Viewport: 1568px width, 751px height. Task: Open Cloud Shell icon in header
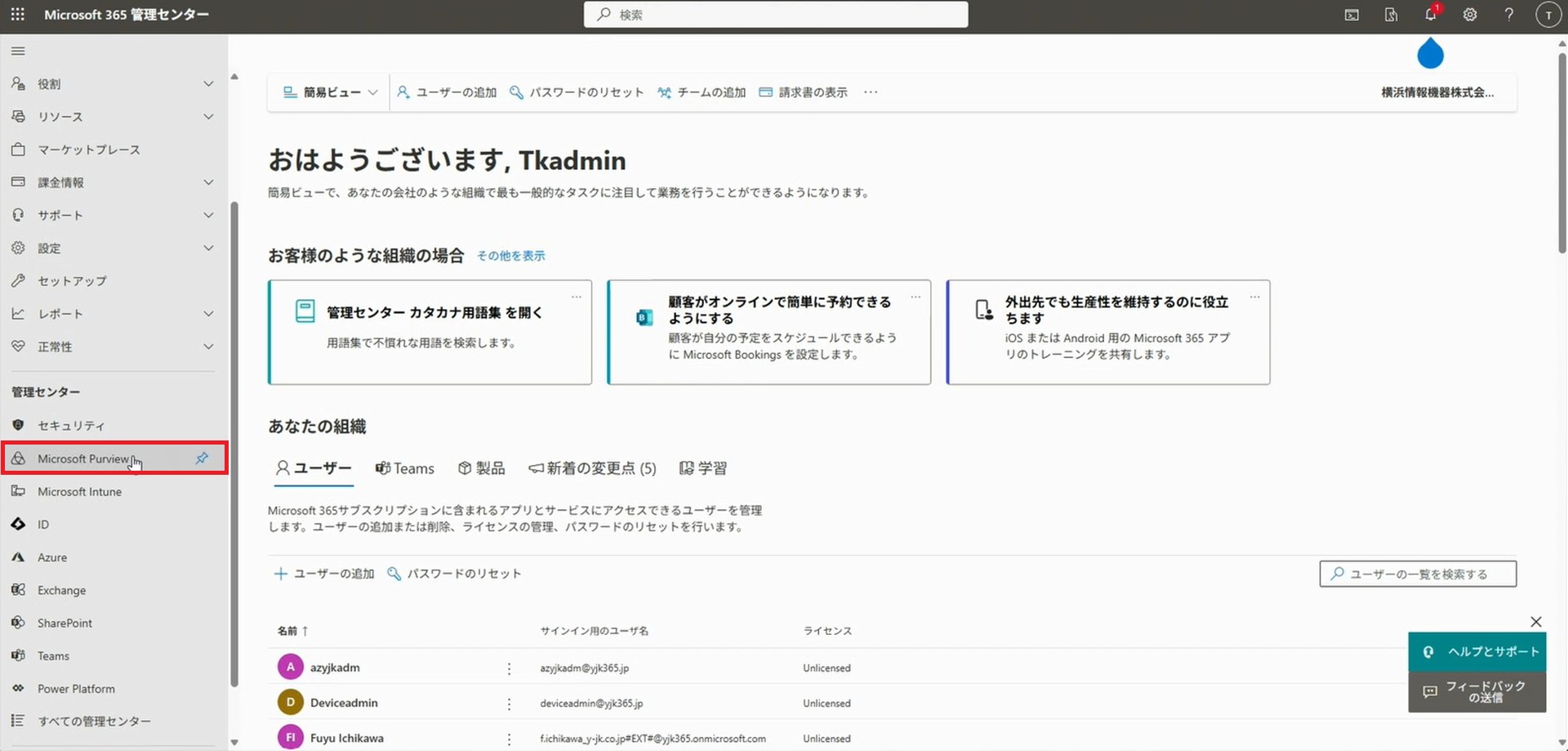[x=1352, y=15]
